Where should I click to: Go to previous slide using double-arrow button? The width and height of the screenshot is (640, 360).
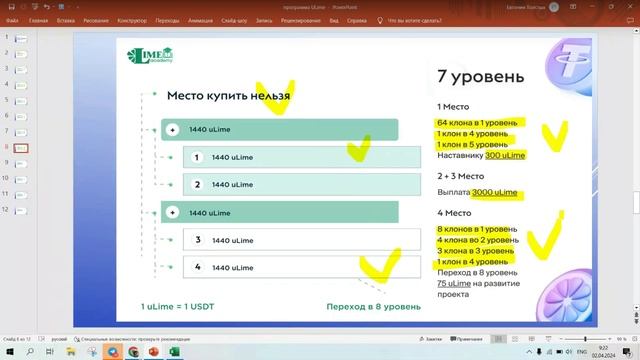636,315
